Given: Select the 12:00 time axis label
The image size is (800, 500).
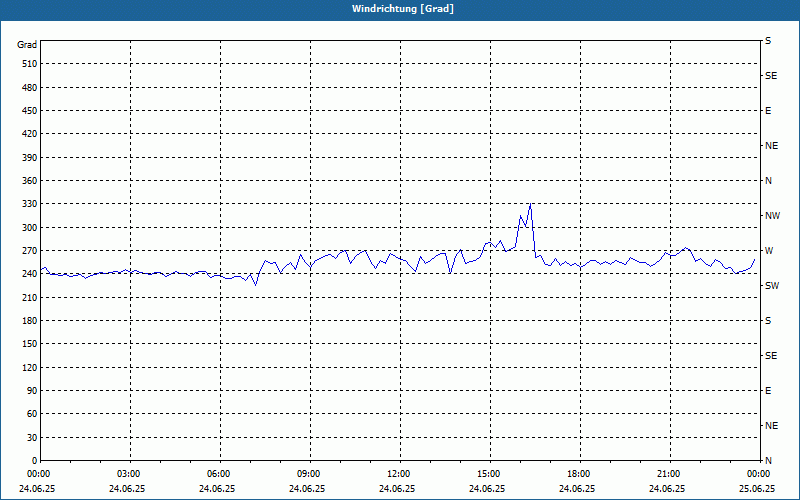Looking at the screenshot, I should tap(397, 474).
